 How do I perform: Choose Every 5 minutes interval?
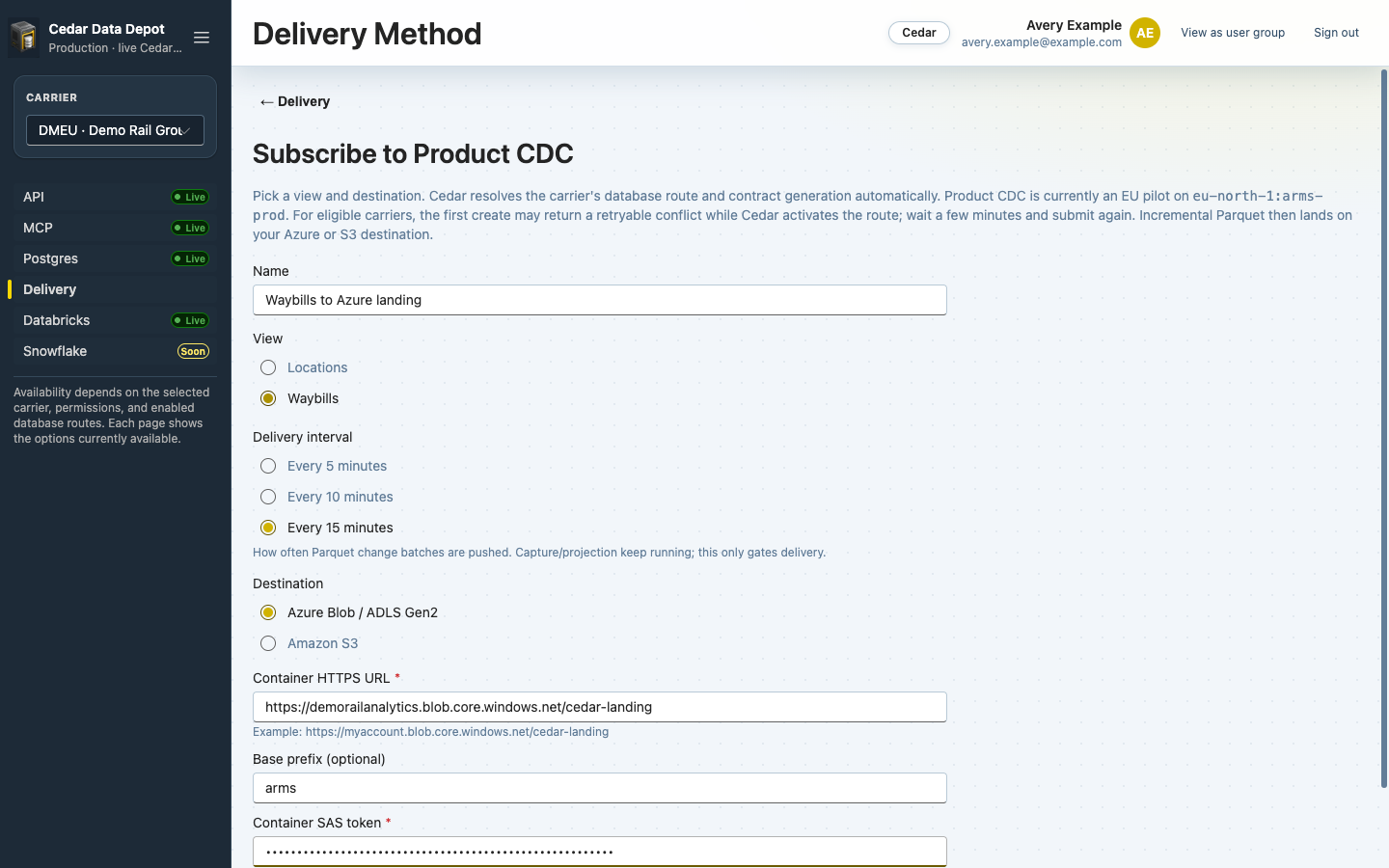coord(268,466)
